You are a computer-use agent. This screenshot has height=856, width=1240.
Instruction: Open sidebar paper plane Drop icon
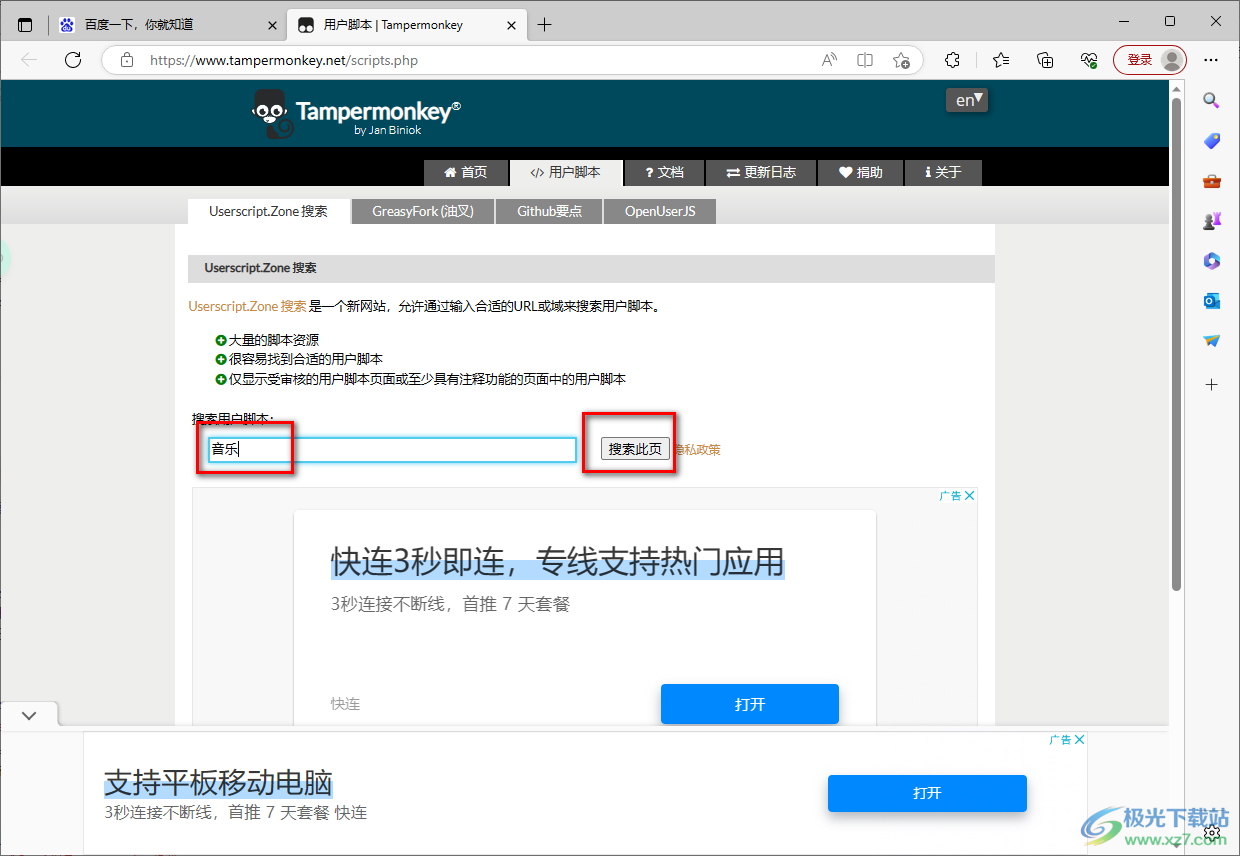[x=1211, y=341]
